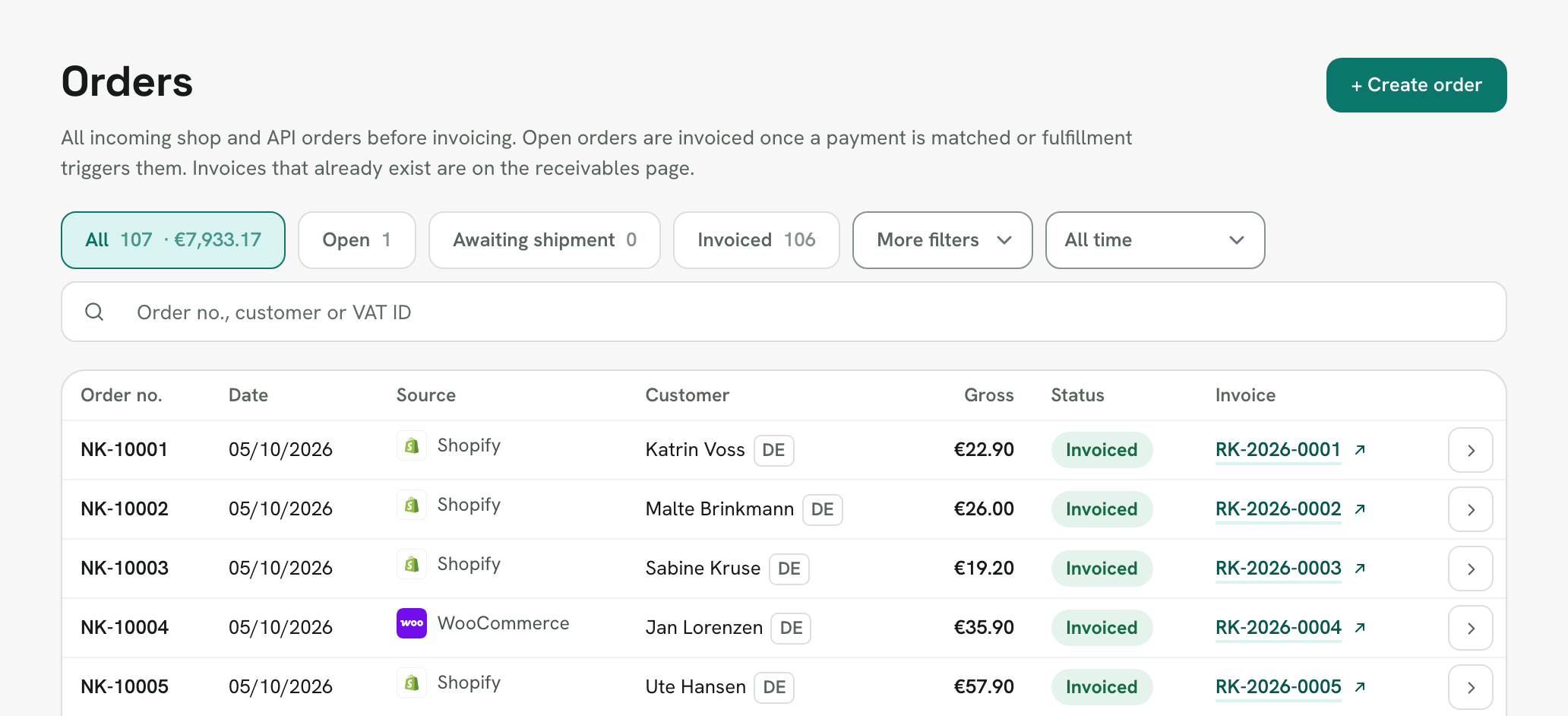Click gross amount €57.90
Viewport: 1568px width, 716px height.
click(x=984, y=687)
